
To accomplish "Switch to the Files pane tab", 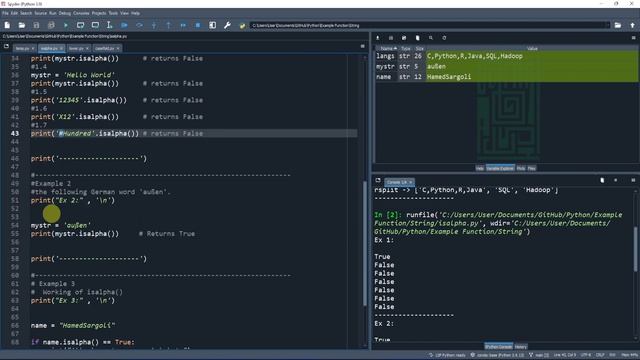I will (x=531, y=168).
